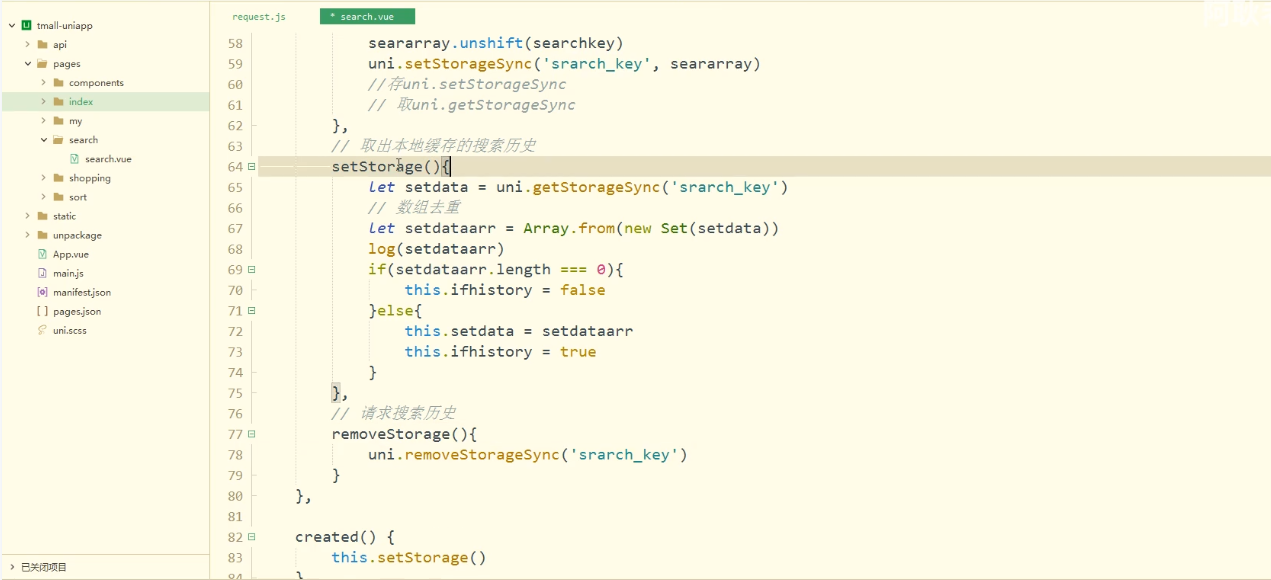The width and height of the screenshot is (1271, 580).
Task: Click the comment '// 请求搜索历史'
Action: (x=394, y=413)
